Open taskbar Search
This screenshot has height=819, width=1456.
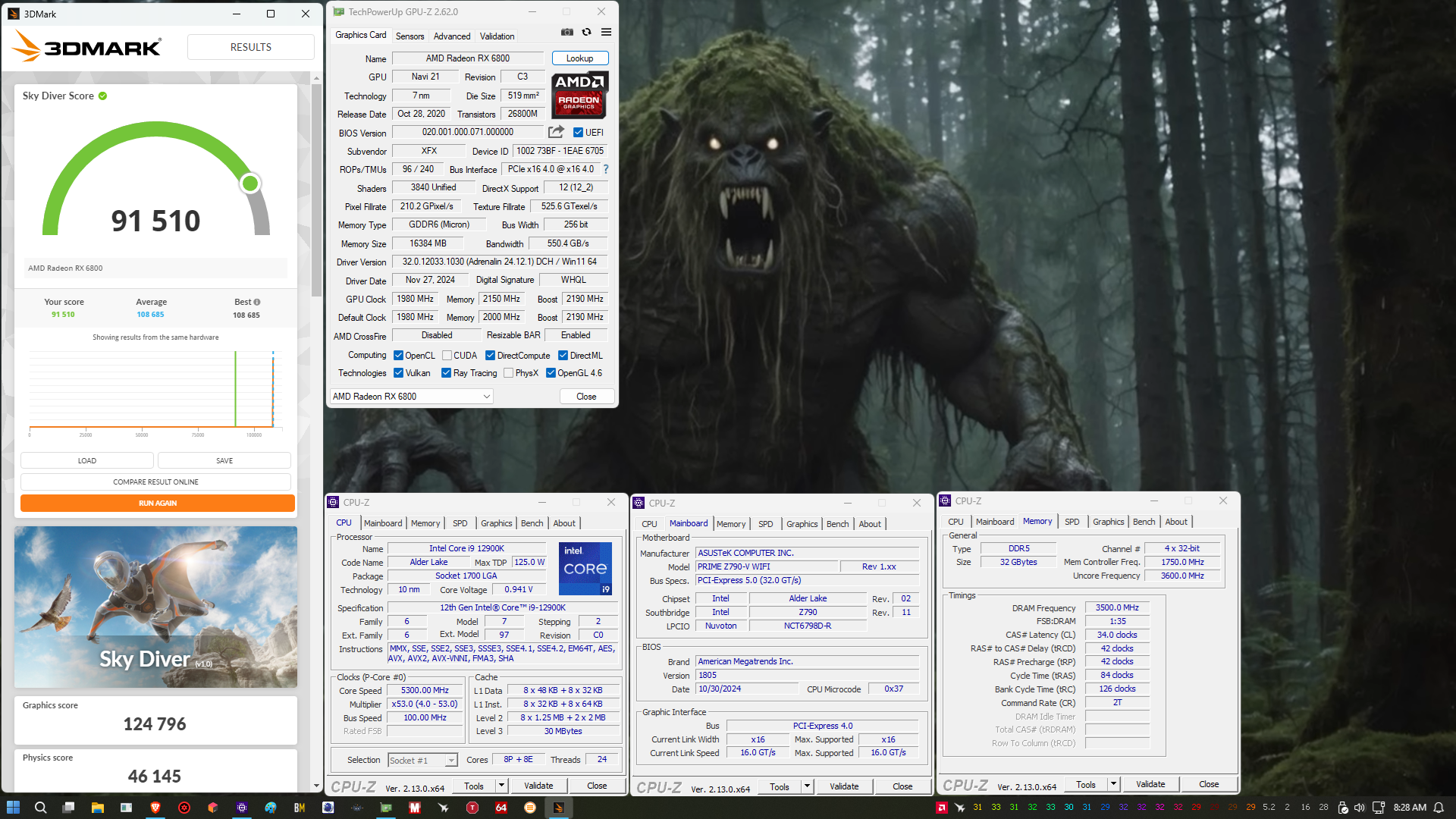pyautogui.click(x=41, y=808)
